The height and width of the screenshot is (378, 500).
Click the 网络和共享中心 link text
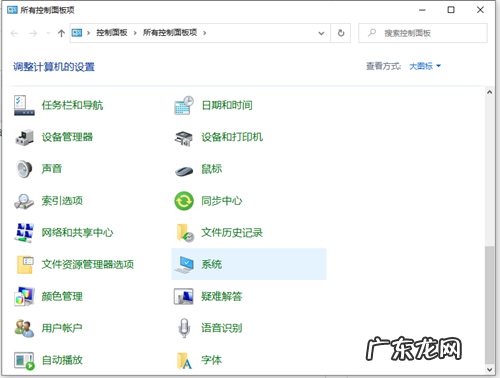77,232
